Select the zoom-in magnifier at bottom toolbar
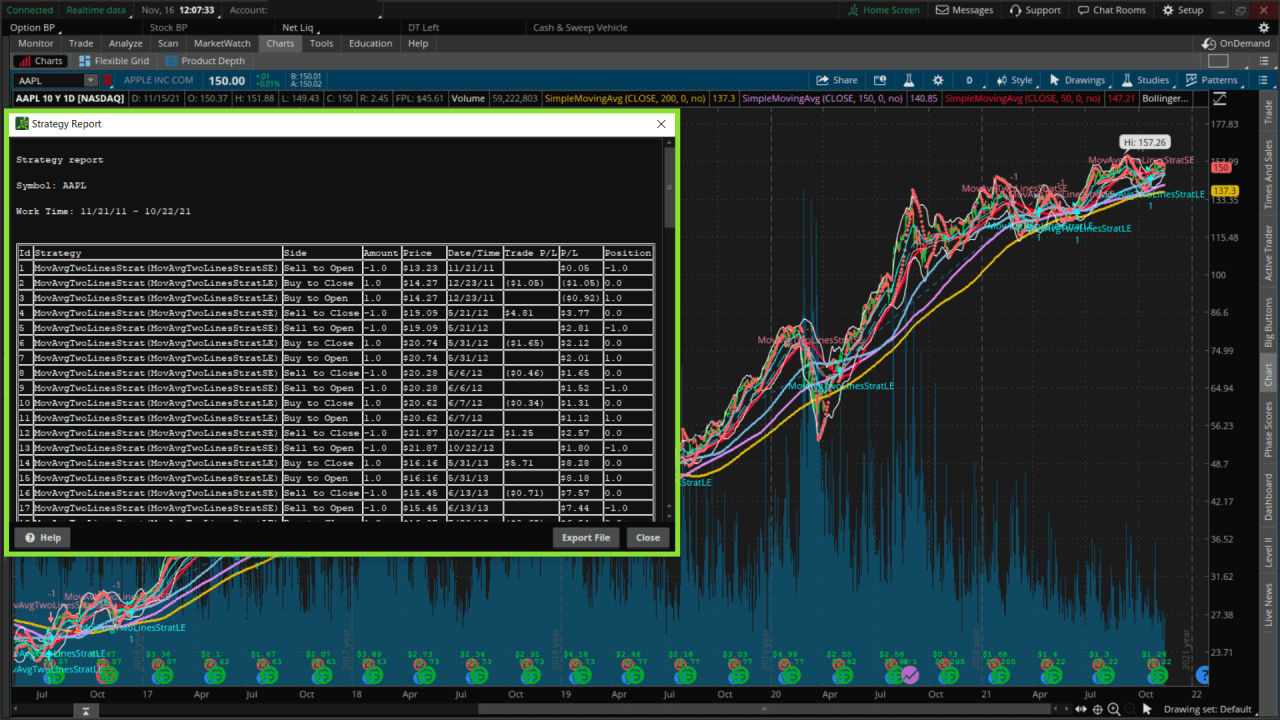 point(1113,708)
